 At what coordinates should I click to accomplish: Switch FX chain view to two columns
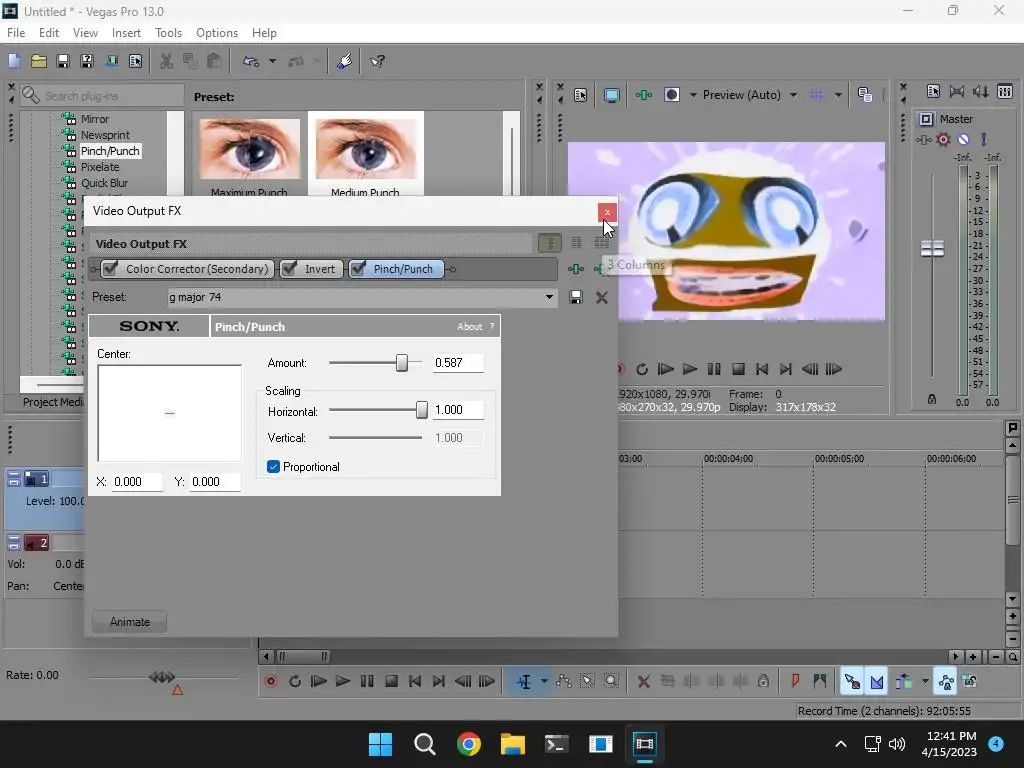coord(577,243)
